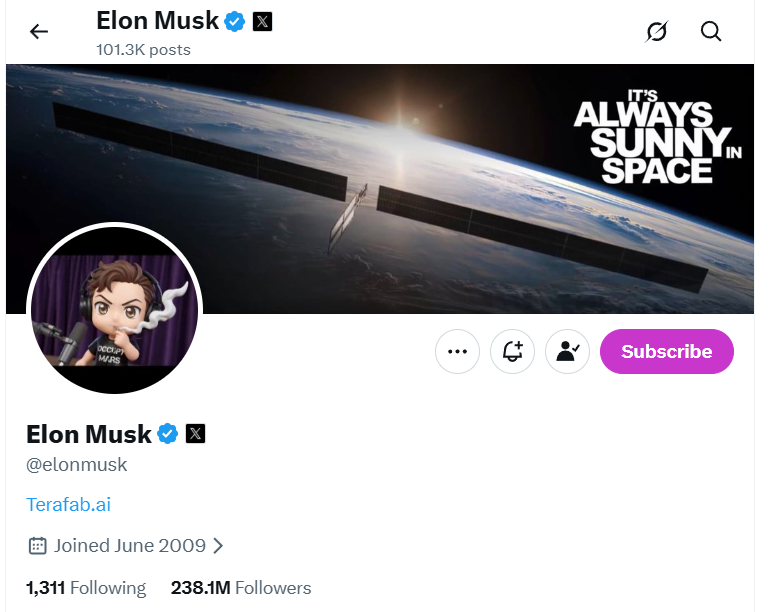Screen dimensions: 771x612
Task: Open the Terafab.ai link
Action: pos(68,505)
